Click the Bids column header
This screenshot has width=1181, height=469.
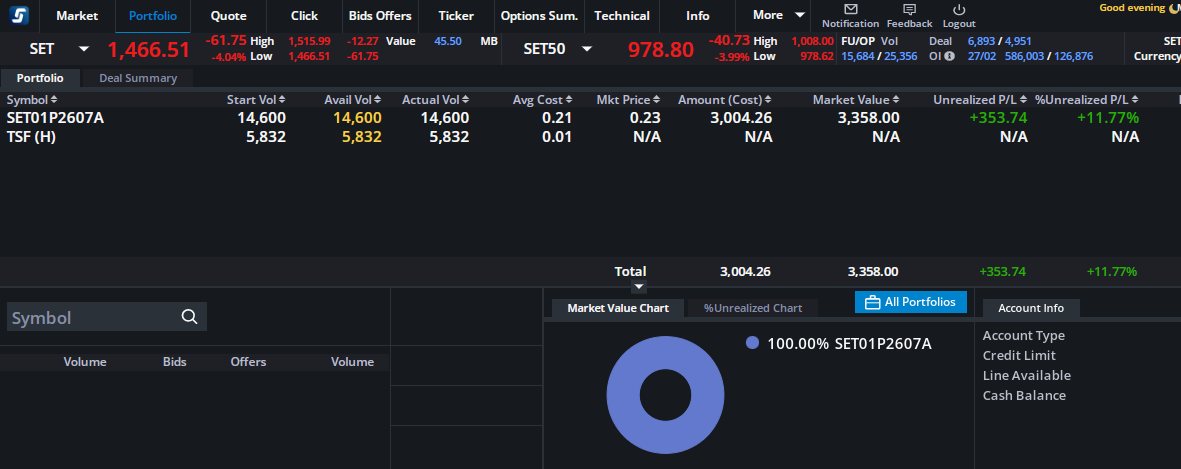(x=175, y=362)
